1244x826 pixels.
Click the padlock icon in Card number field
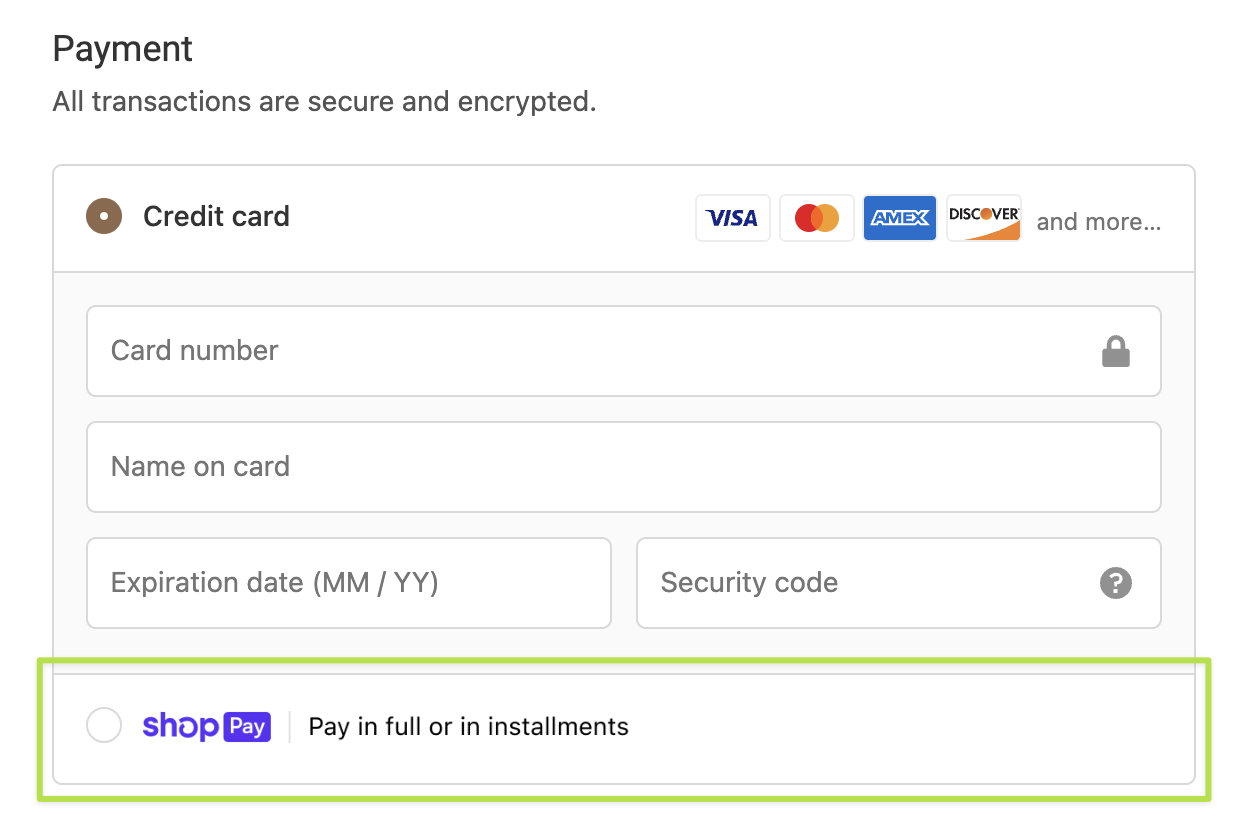coord(1116,351)
